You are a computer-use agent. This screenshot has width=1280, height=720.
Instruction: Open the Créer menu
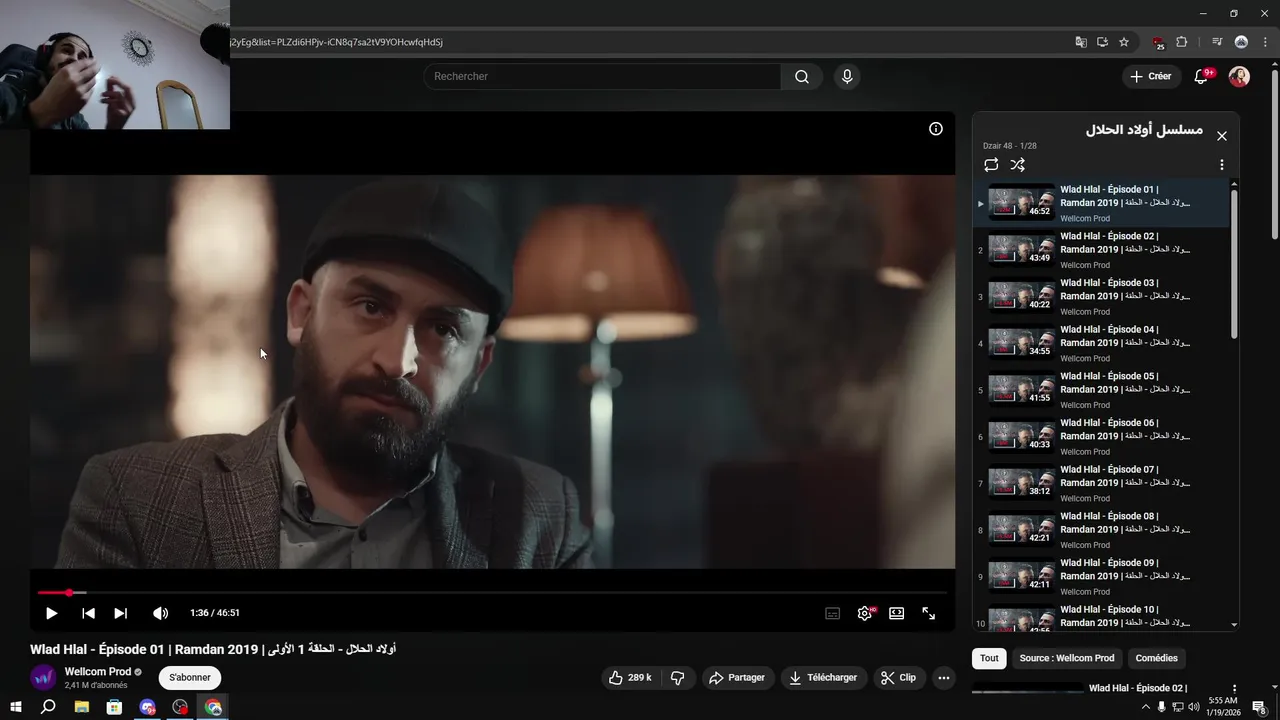tap(1150, 76)
